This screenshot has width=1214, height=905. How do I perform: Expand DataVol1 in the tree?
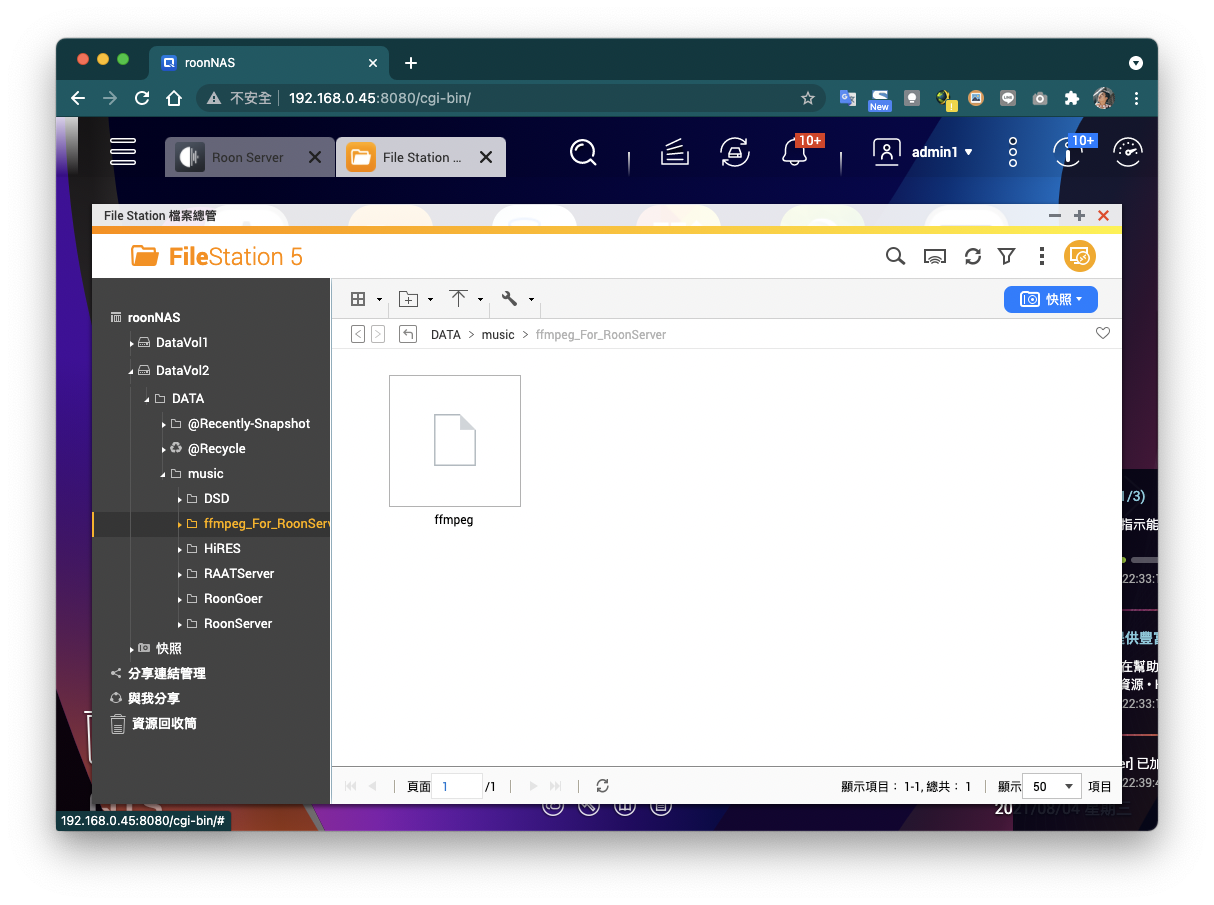click(x=131, y=343)
